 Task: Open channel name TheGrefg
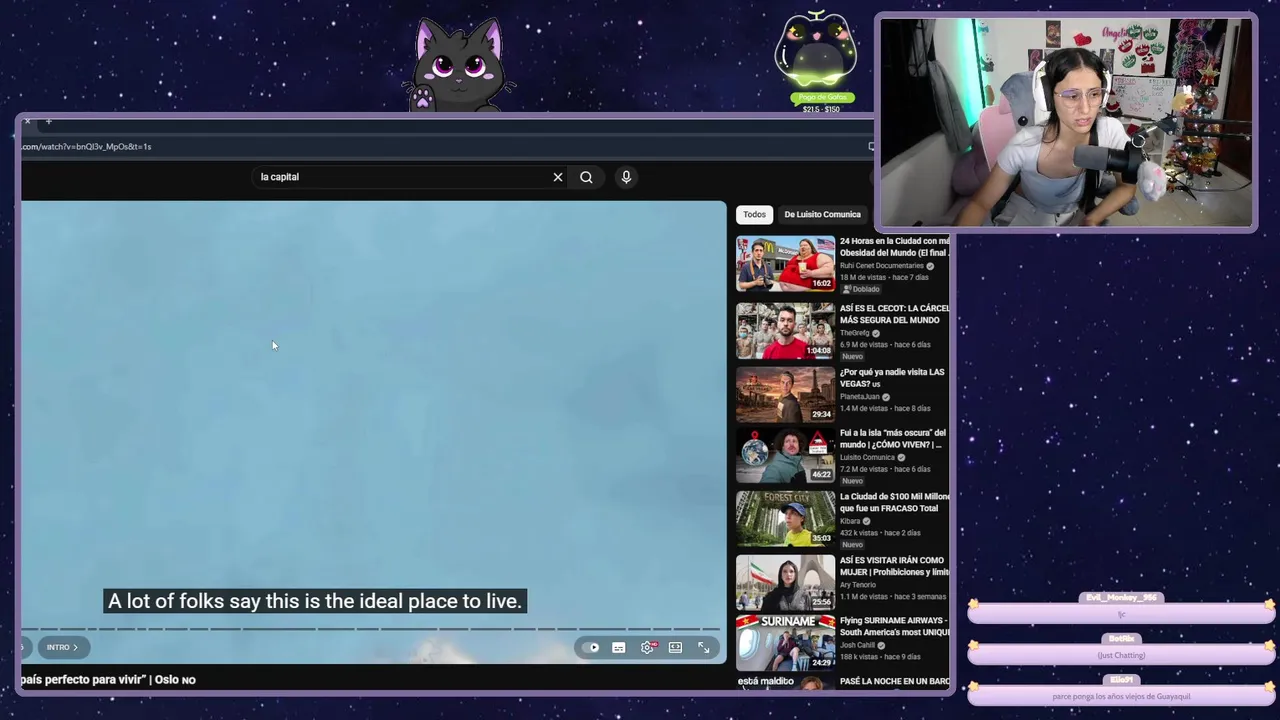(855, 333)
